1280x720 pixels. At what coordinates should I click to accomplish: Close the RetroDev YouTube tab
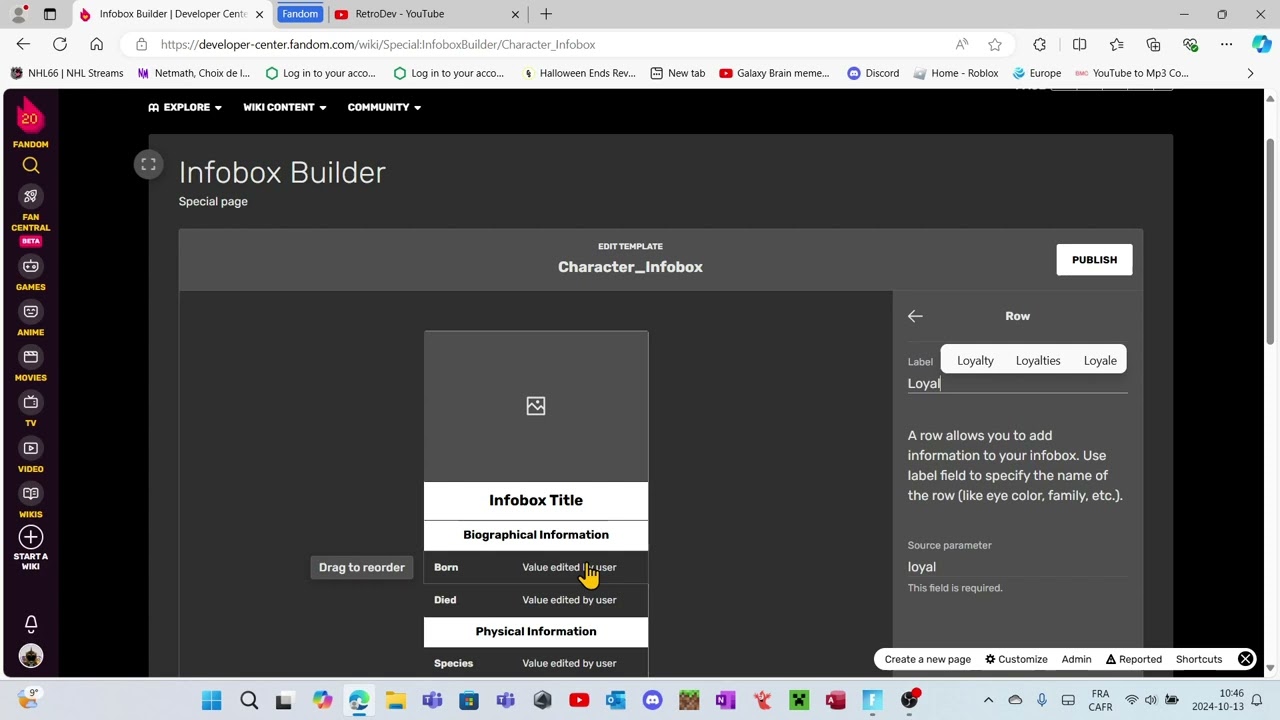tap(516, 14)
